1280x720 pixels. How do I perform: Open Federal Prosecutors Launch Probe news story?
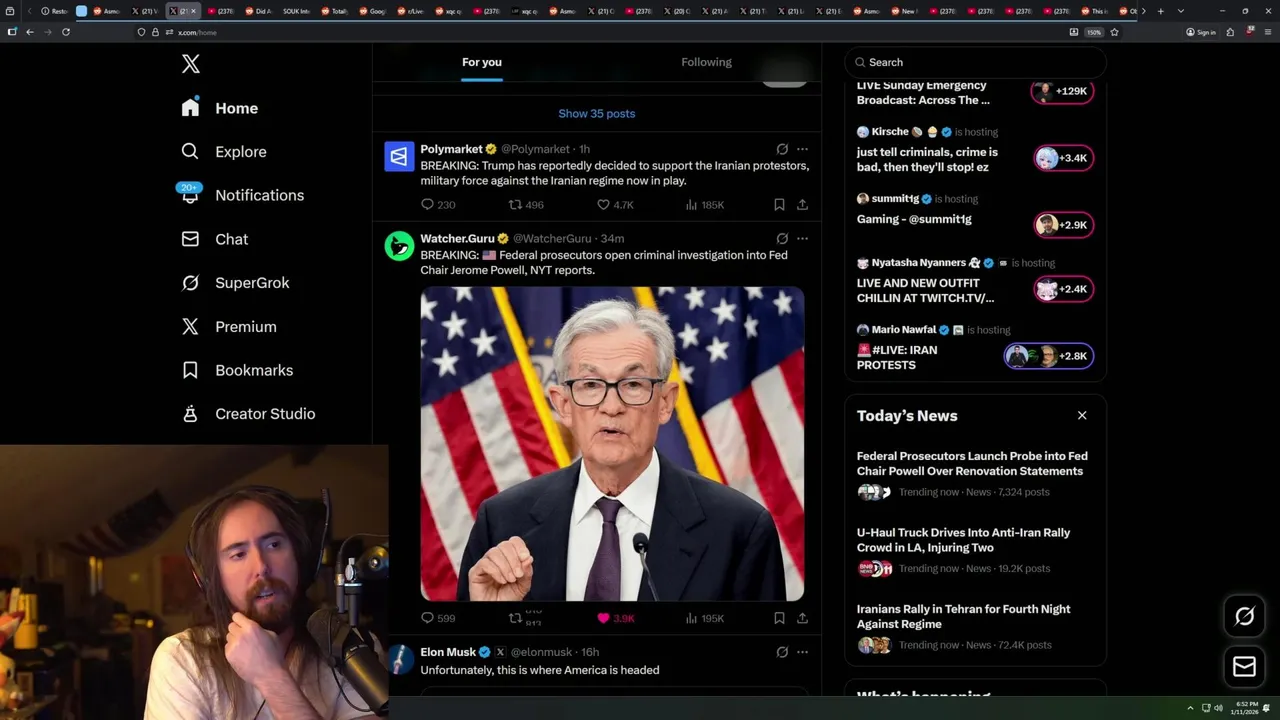click(x=975, y=473)
